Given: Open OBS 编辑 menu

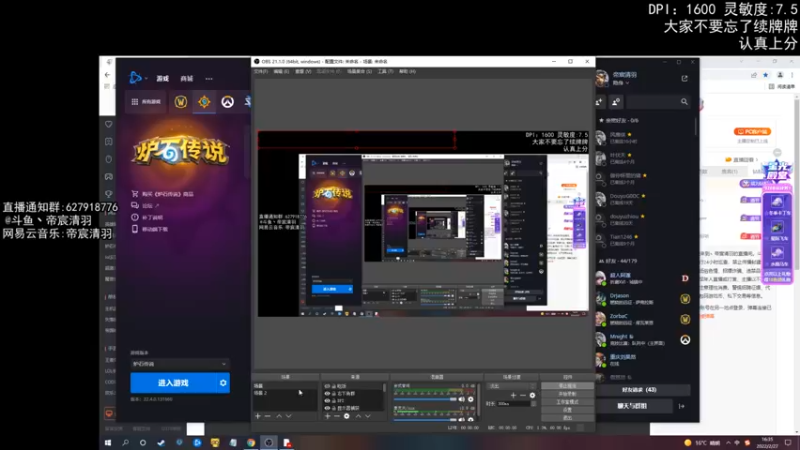Looking at the screenshot, I should pos(281,71).
